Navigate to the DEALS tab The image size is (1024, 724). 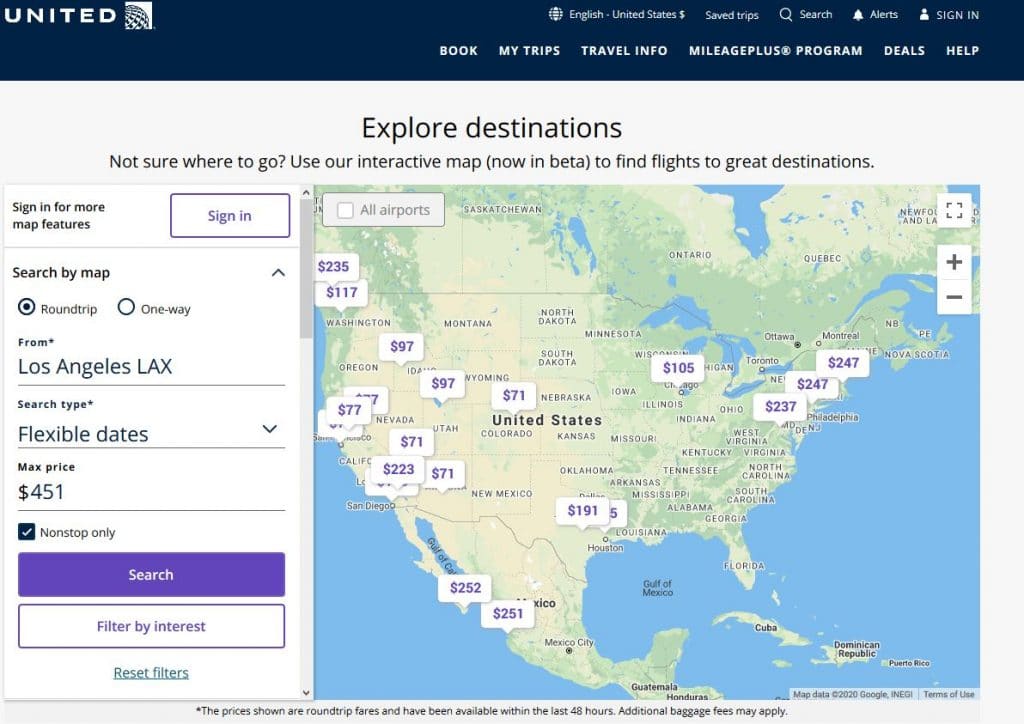[x=904, y=50]
